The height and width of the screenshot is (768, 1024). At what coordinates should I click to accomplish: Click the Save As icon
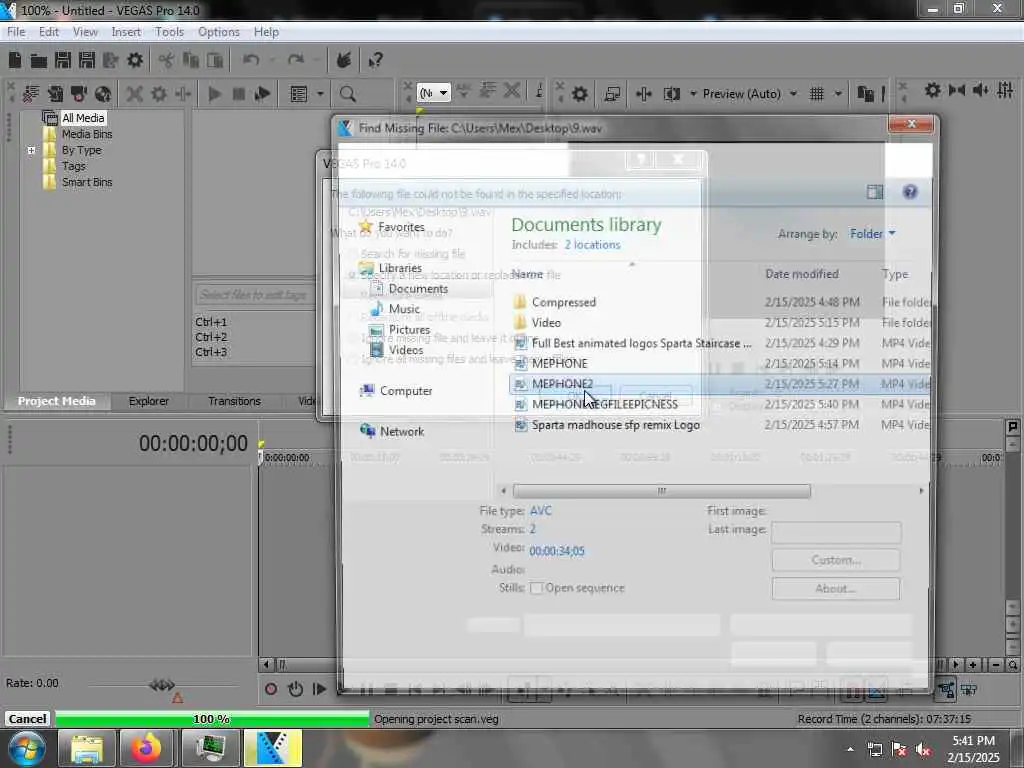point(87,61)
